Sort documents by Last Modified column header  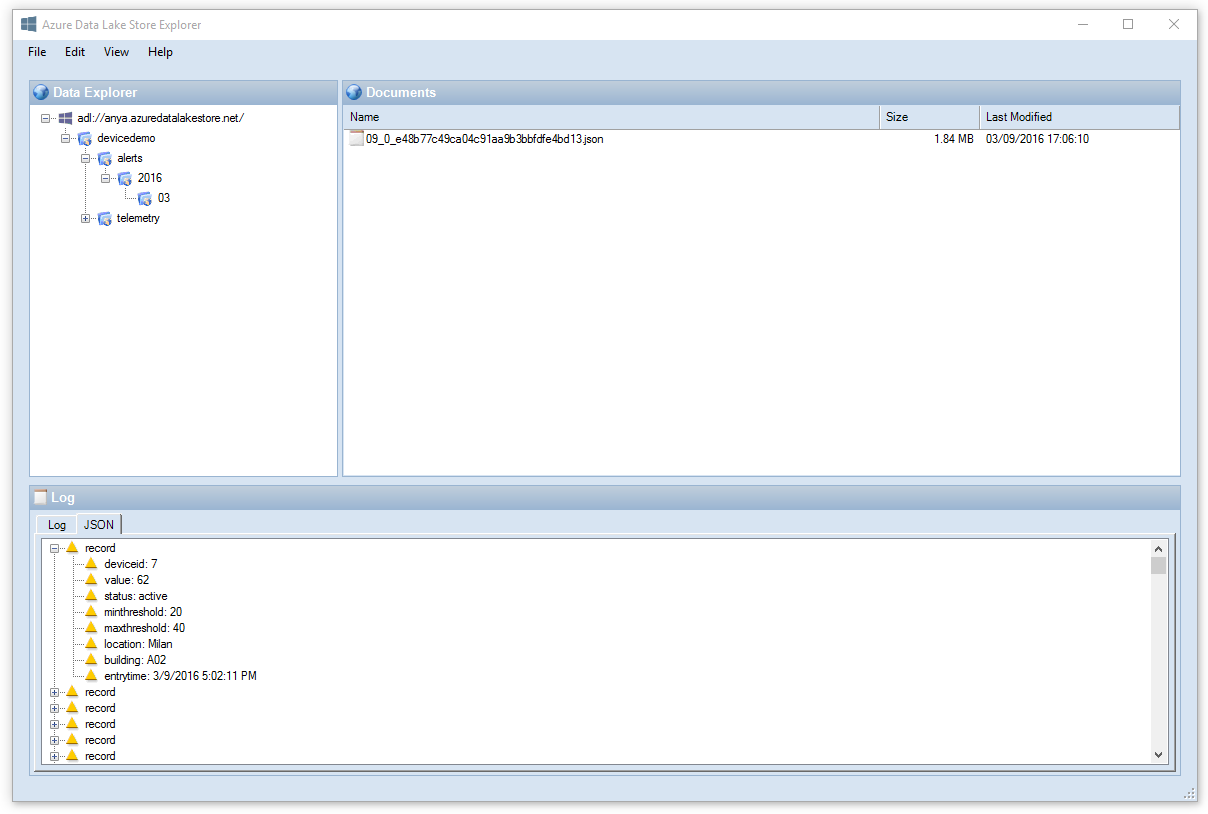click(1080, 117)
